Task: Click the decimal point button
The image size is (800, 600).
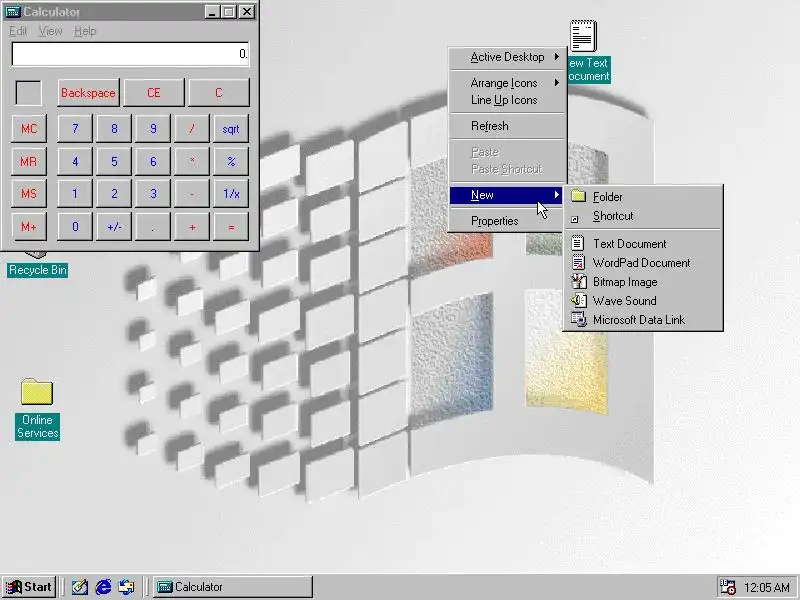Action: pos(153,227)
